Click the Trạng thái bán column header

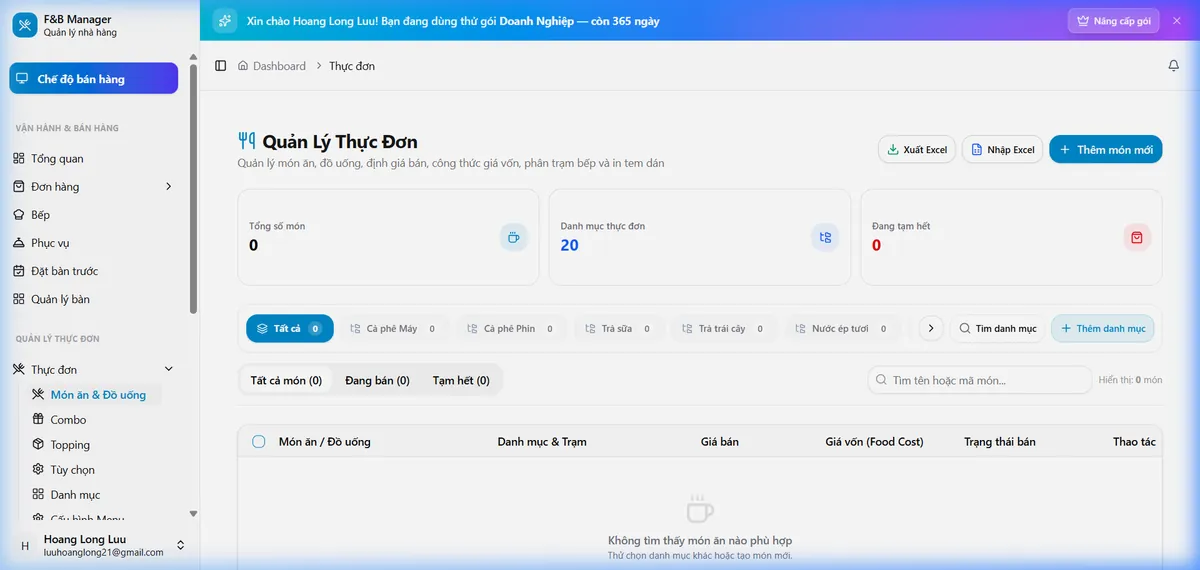(1000, 441)
